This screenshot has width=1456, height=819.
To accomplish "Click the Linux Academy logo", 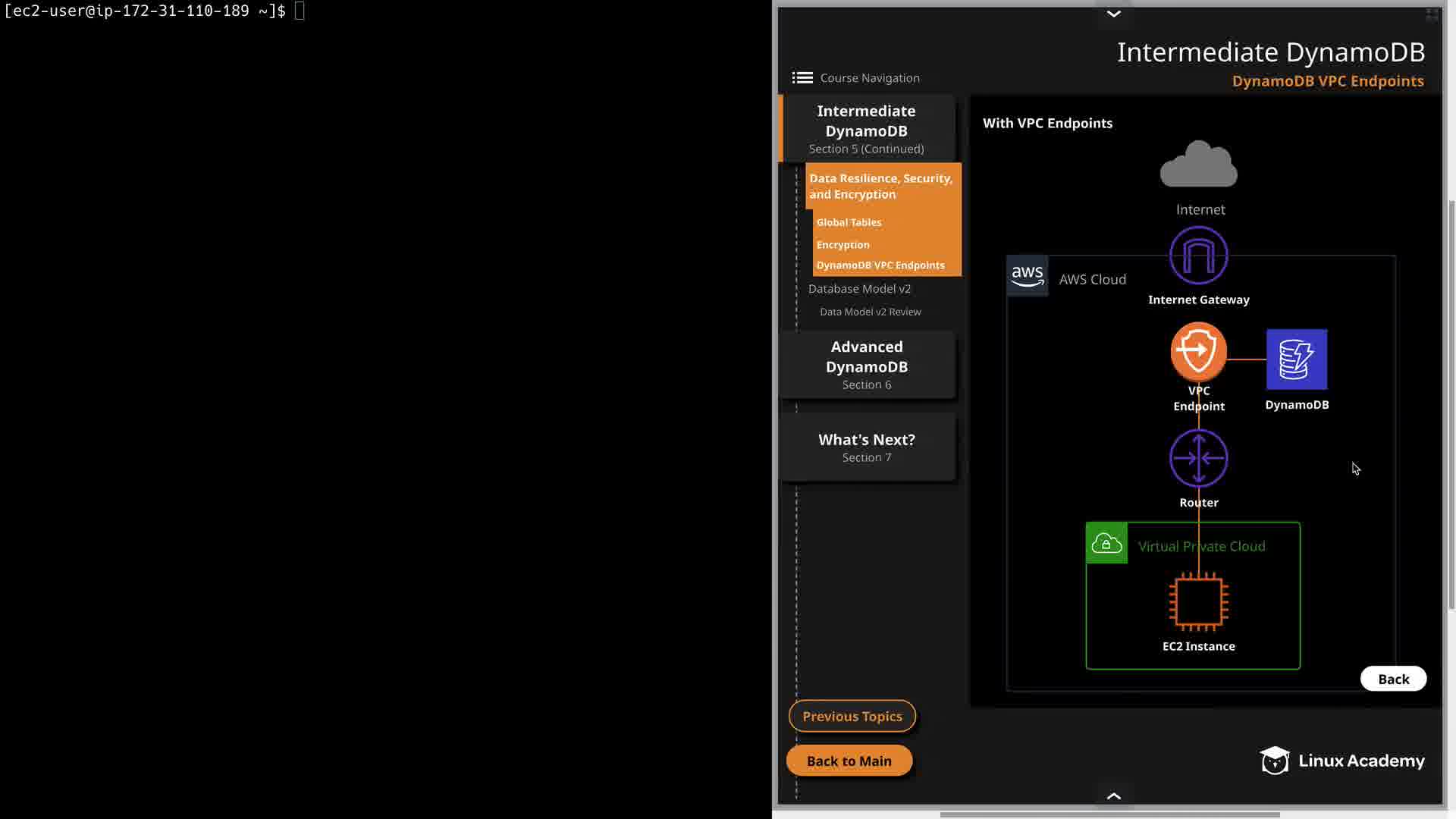I will (x=1341, y=761).
